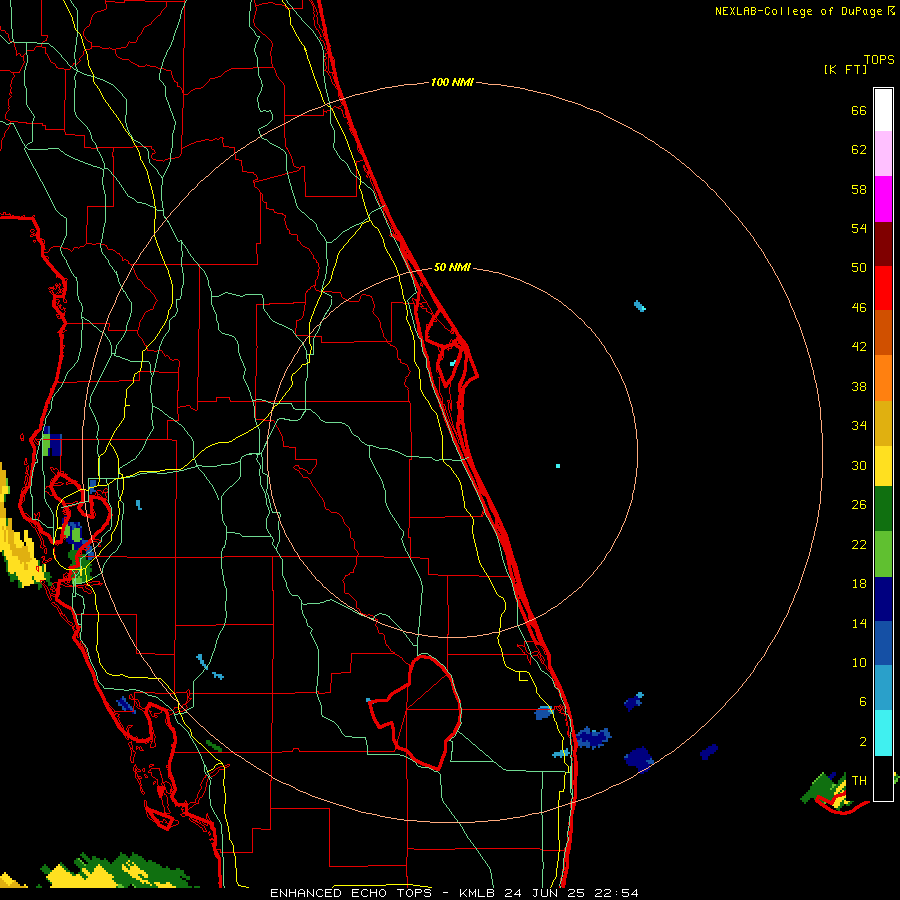Click the '10' legend value
Image resolution: width=900 pixels, height=900 pixels.
(x=859, y=662)
